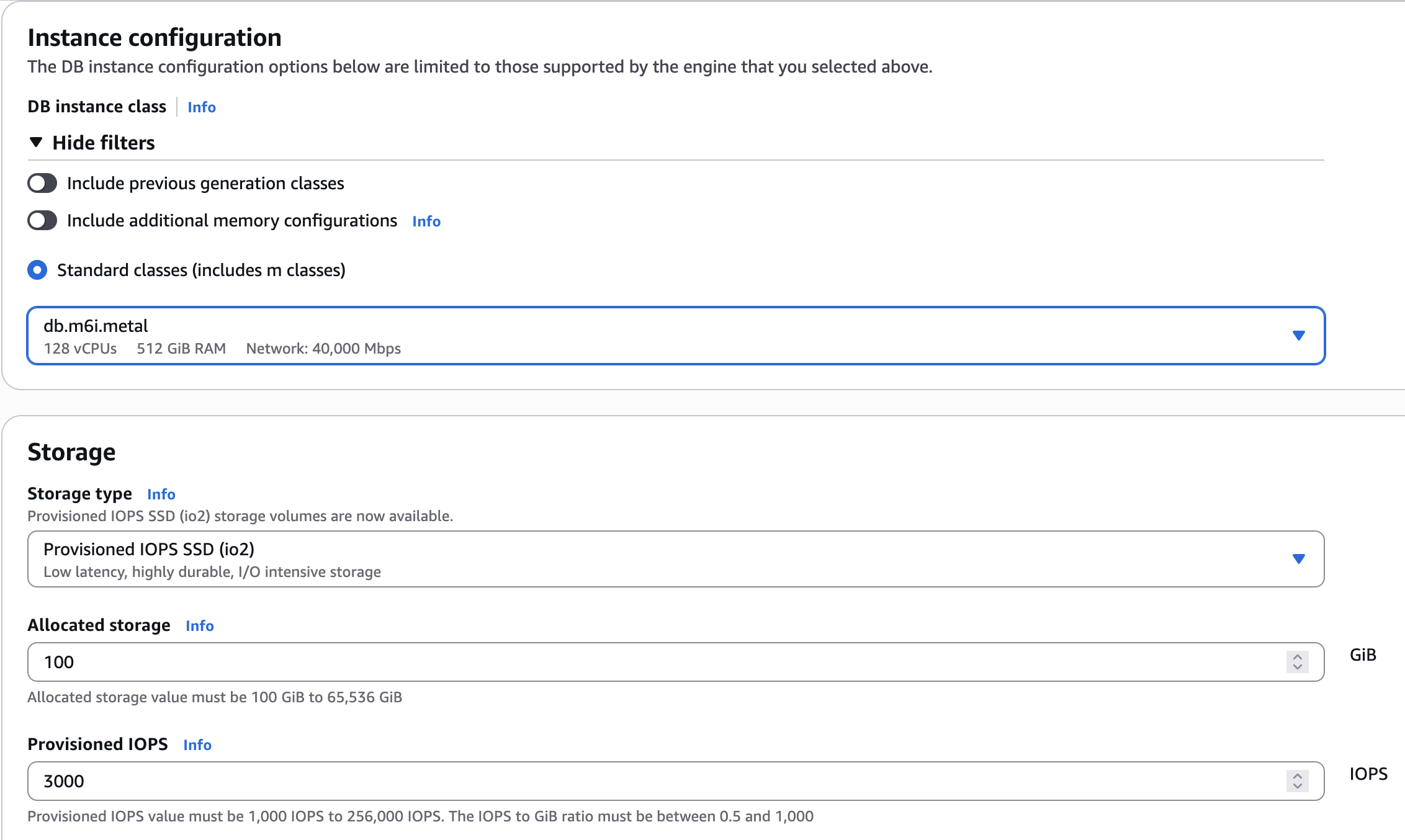Decrease Provisioned IOPS with stepper down arrow
The width and height of the screenshot is (1405, 840).
tap(1298, 786)
